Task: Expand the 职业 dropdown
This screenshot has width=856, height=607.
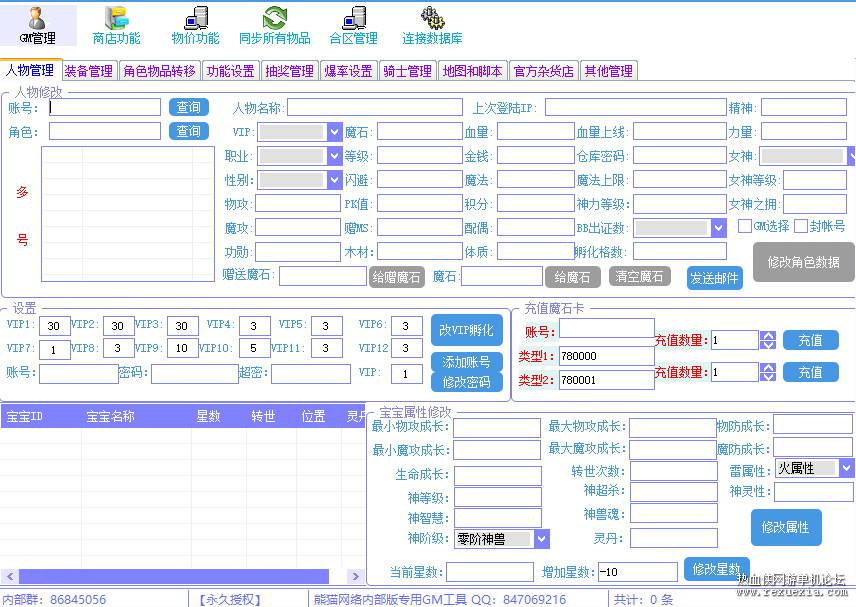Action: [335, 156]
